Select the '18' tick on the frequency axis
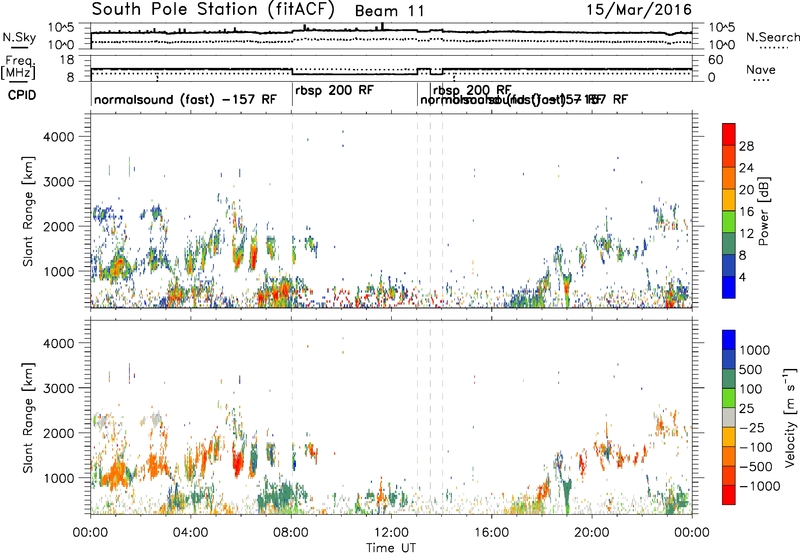800x554 pixels. tap(67, 60)
